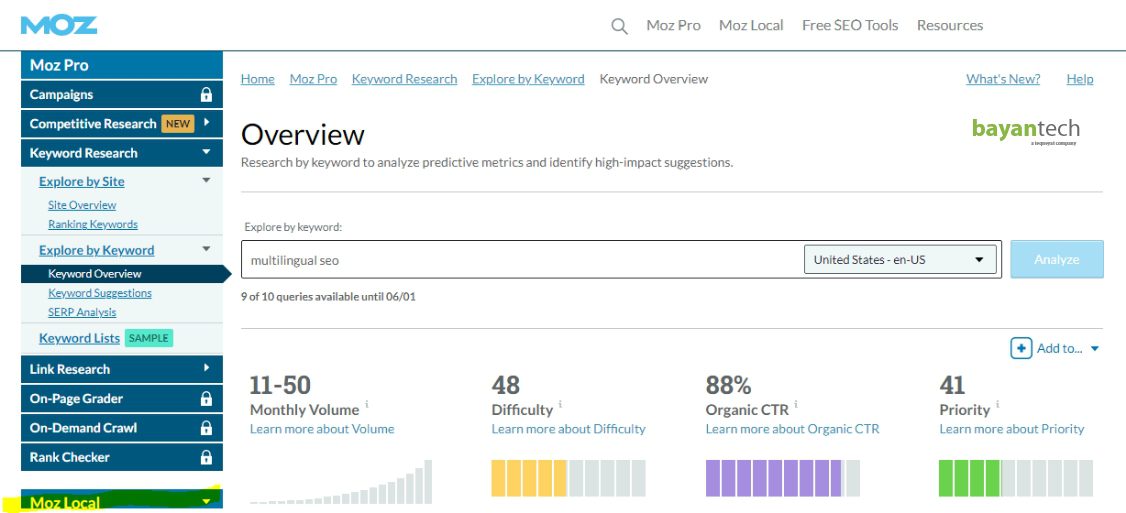Open the Resources menu
Screen dimensions: 1126x513
click(950, 25)
